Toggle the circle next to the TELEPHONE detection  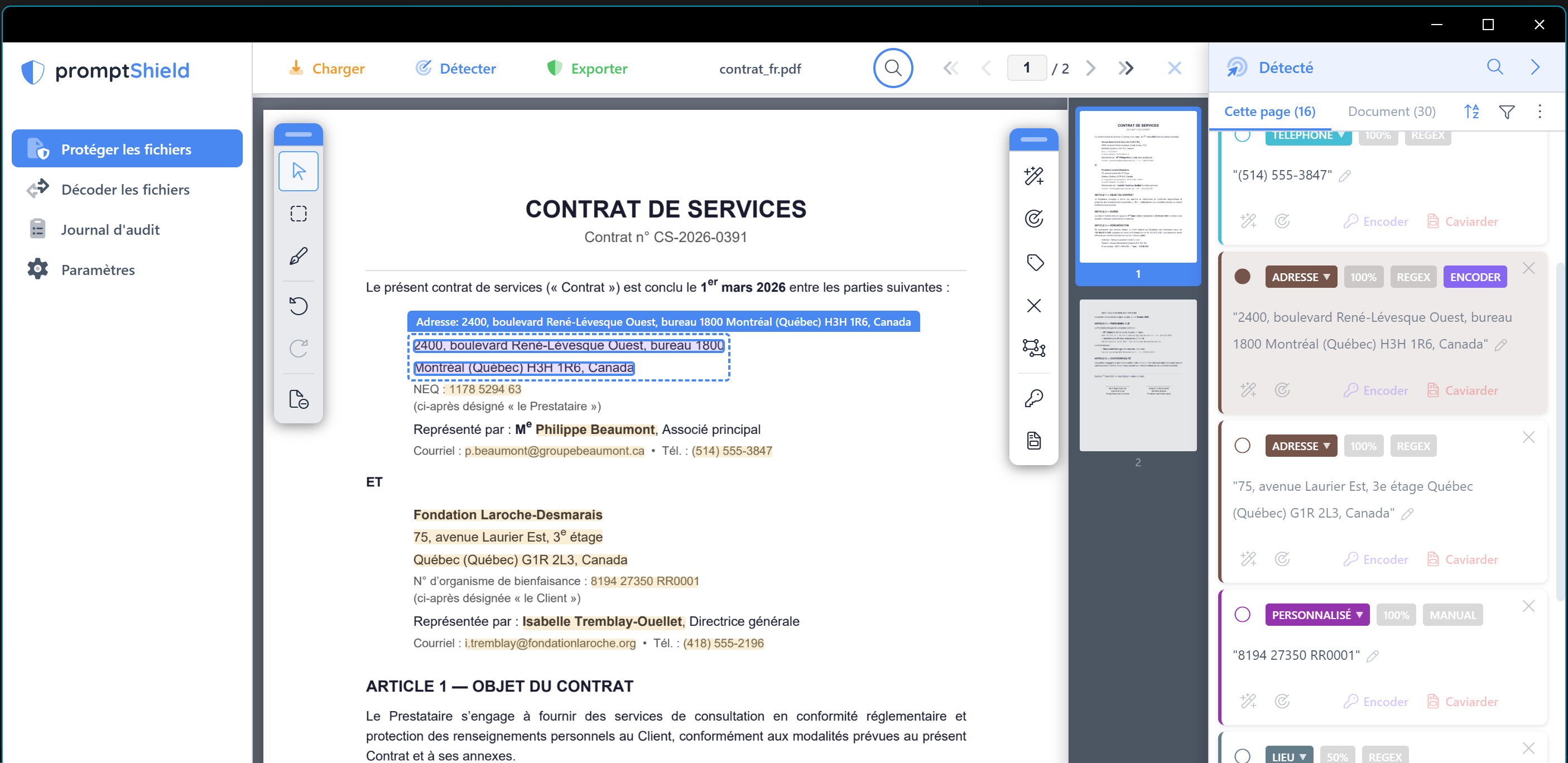(1242, 135)
